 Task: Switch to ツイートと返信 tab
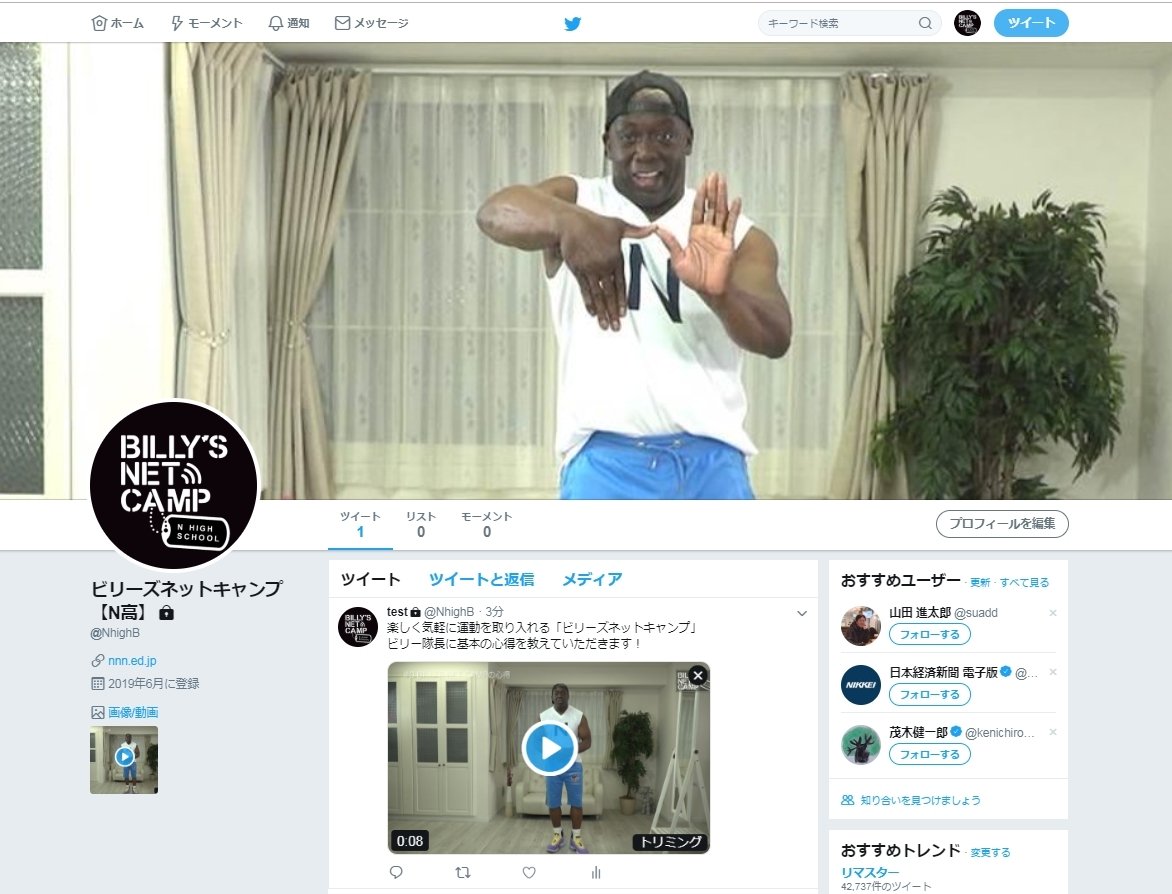tap(481, 579)
